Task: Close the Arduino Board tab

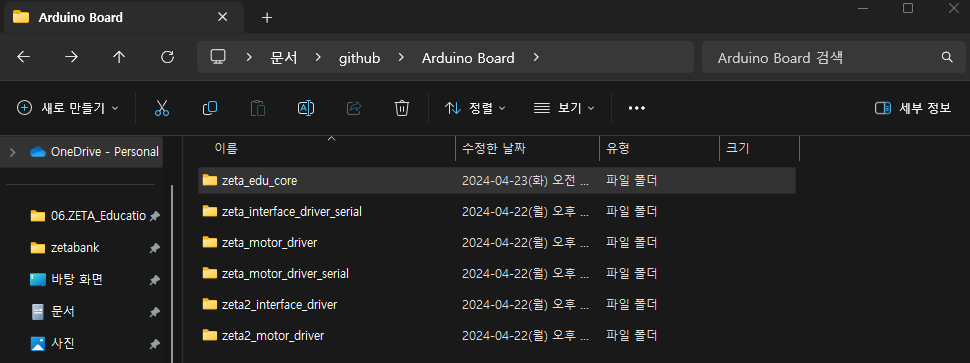Action: (223, 17)
